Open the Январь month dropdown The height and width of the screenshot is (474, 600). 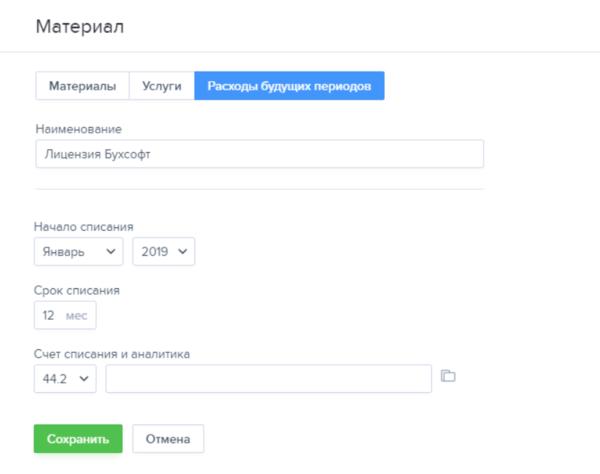click(x=78, y=252)
